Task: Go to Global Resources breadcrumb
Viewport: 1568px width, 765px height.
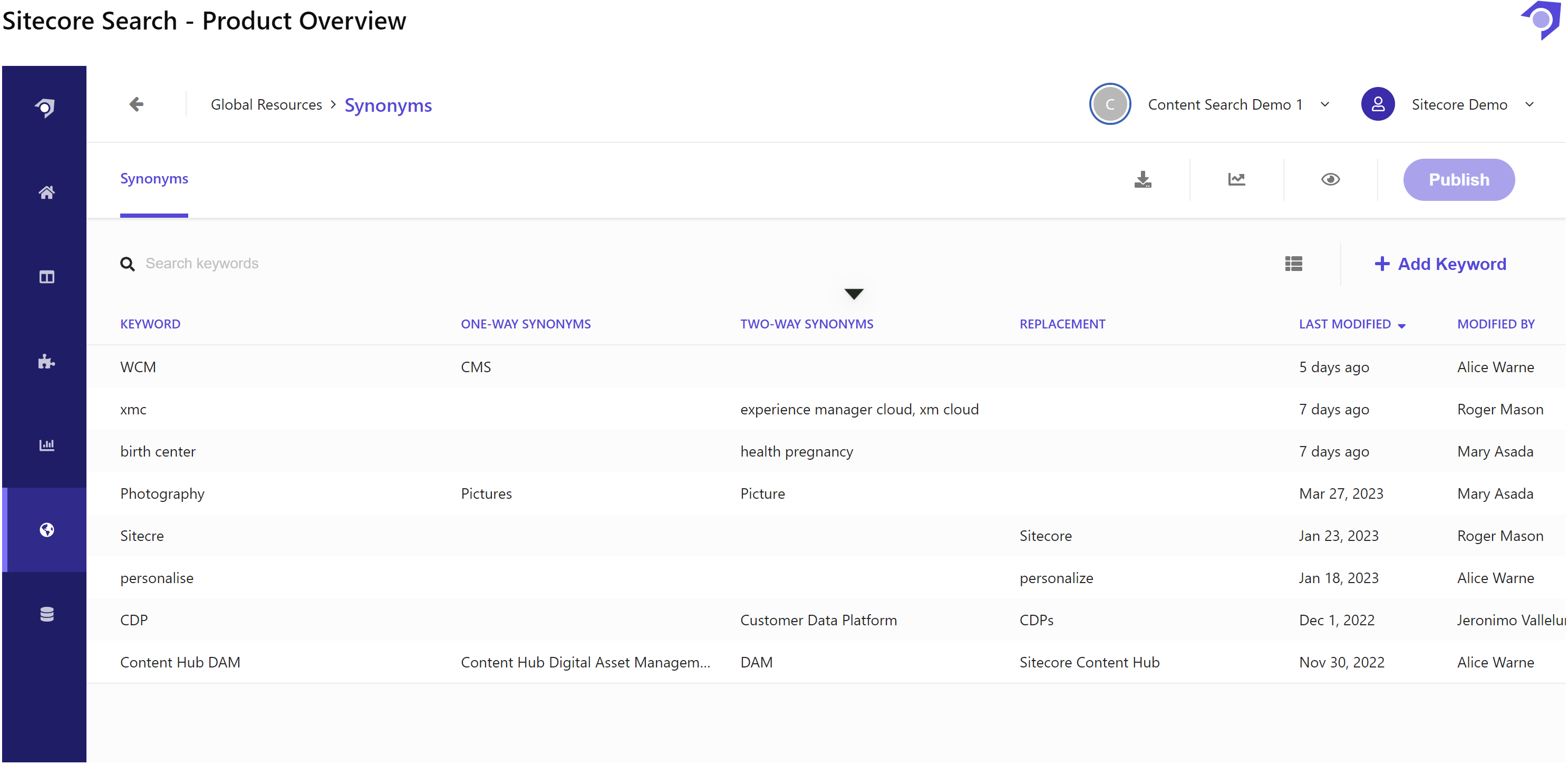Action: [x=266, y=105]
